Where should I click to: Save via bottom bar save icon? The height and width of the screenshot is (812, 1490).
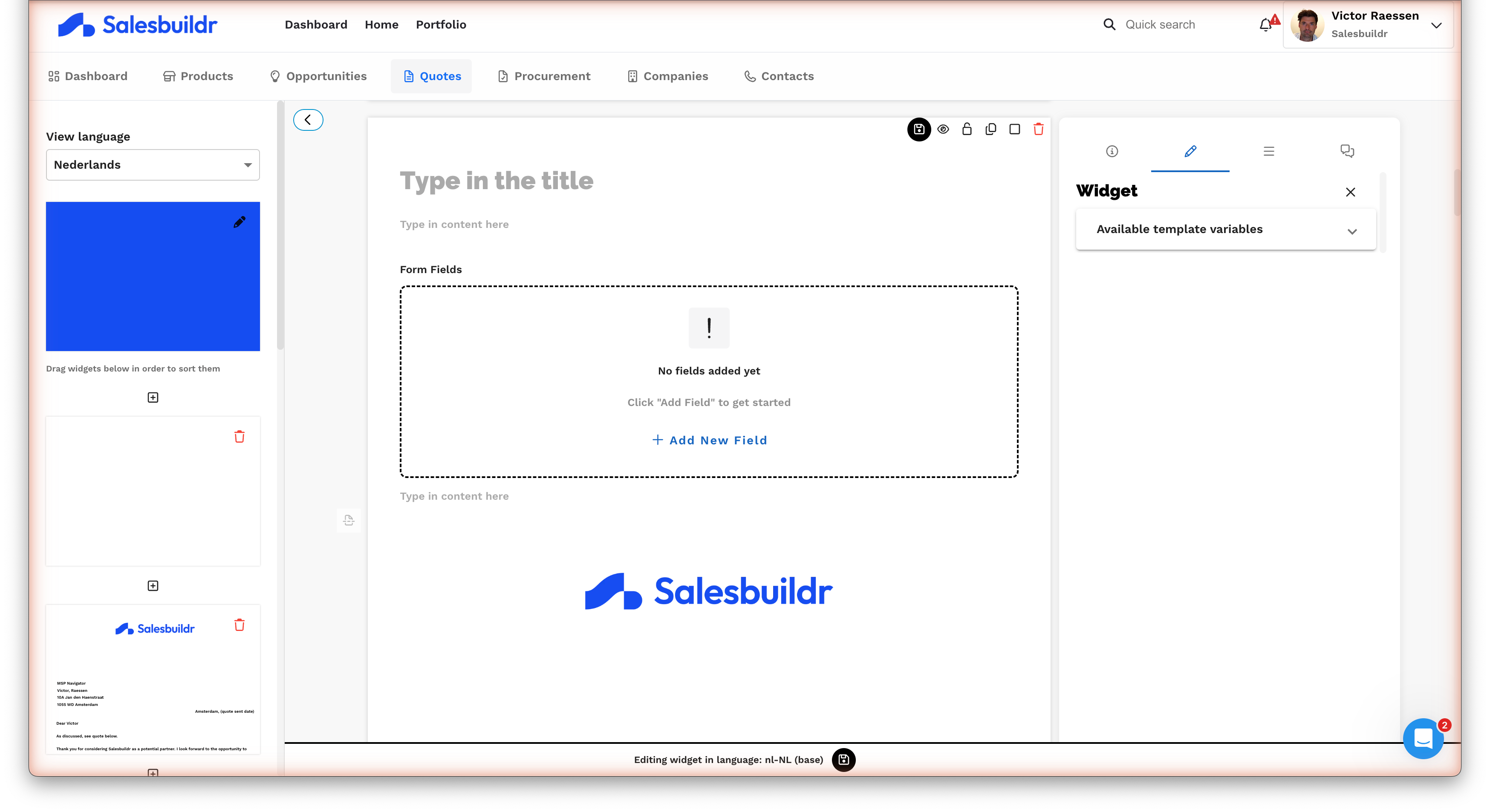click(843, 759)
